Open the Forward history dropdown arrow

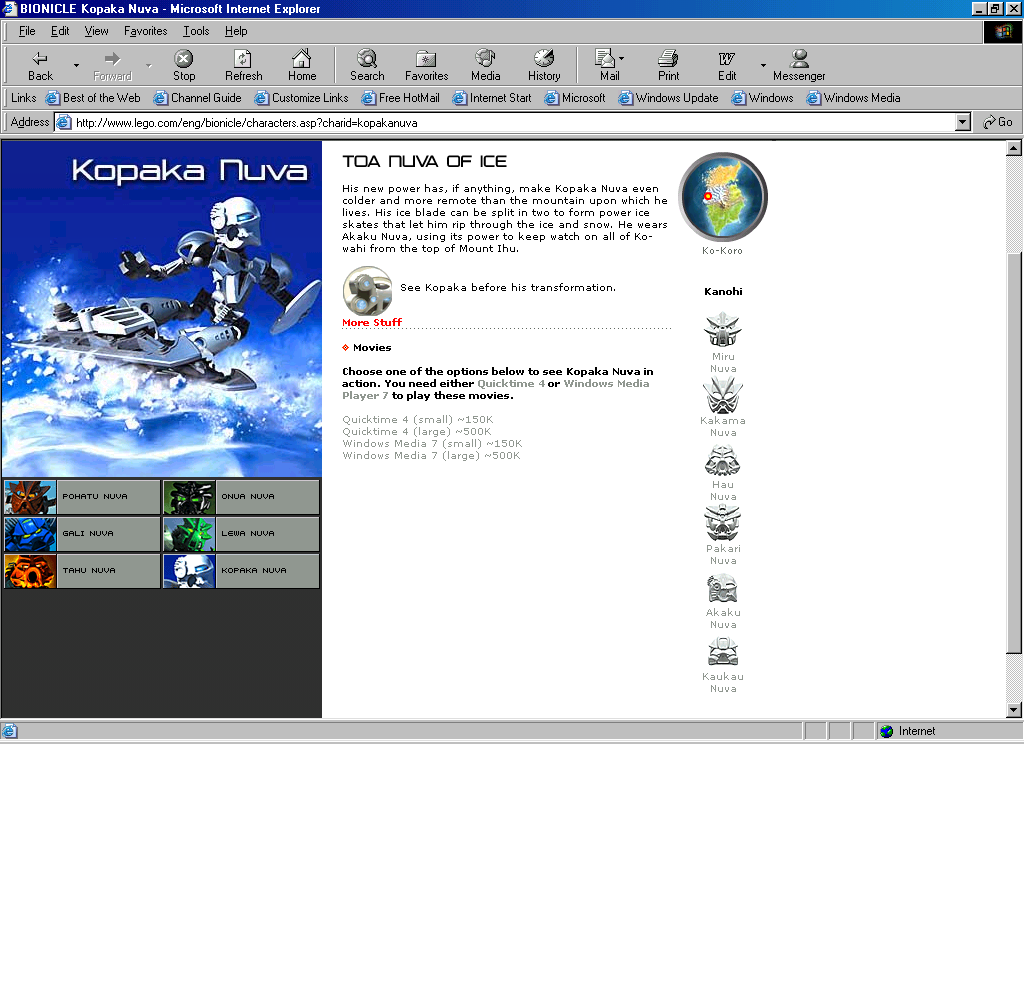[x=149, y=65]
